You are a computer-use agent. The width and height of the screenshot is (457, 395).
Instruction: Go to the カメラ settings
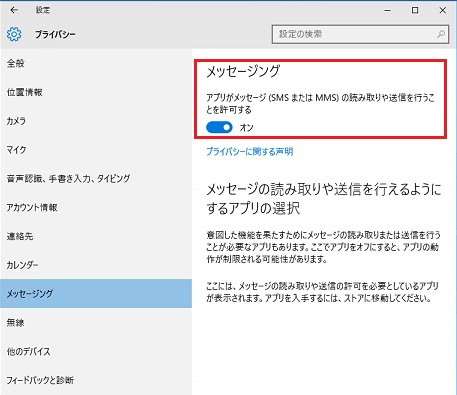pos(96,121)
